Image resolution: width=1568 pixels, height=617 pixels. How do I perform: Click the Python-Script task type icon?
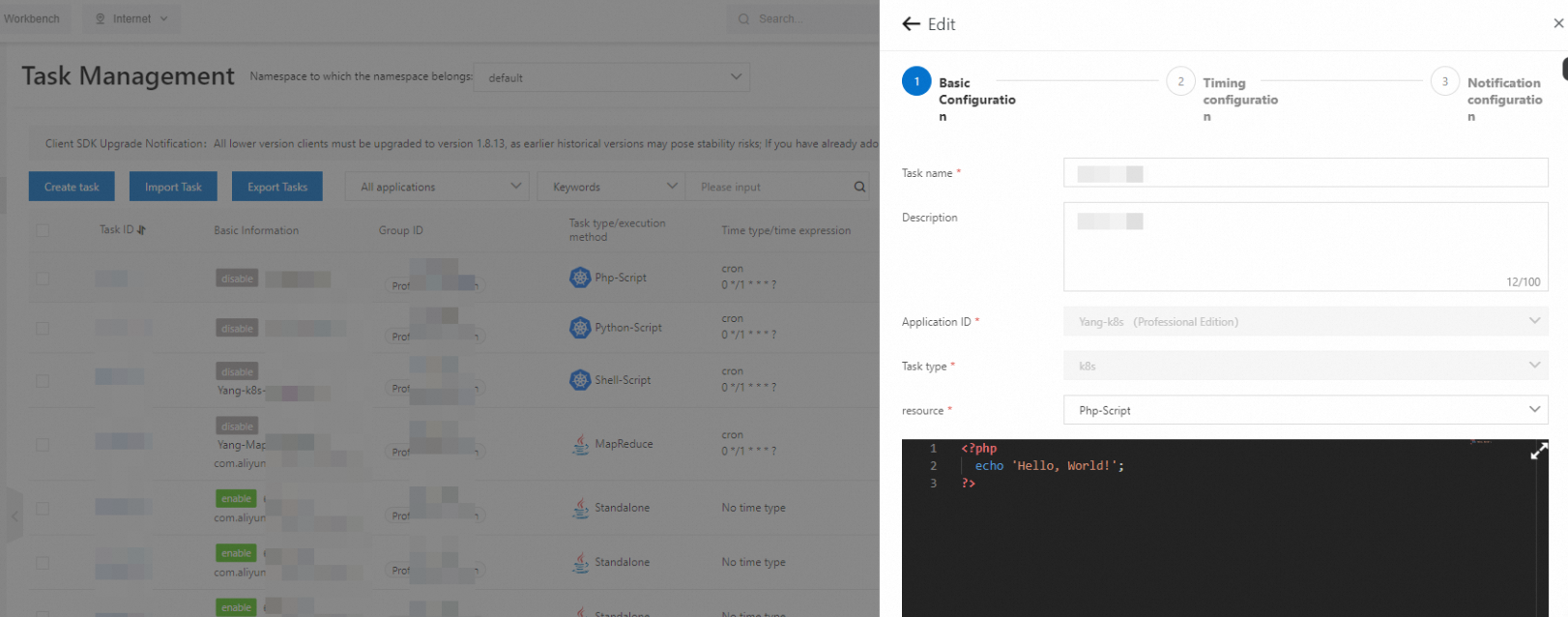point(580,328)
